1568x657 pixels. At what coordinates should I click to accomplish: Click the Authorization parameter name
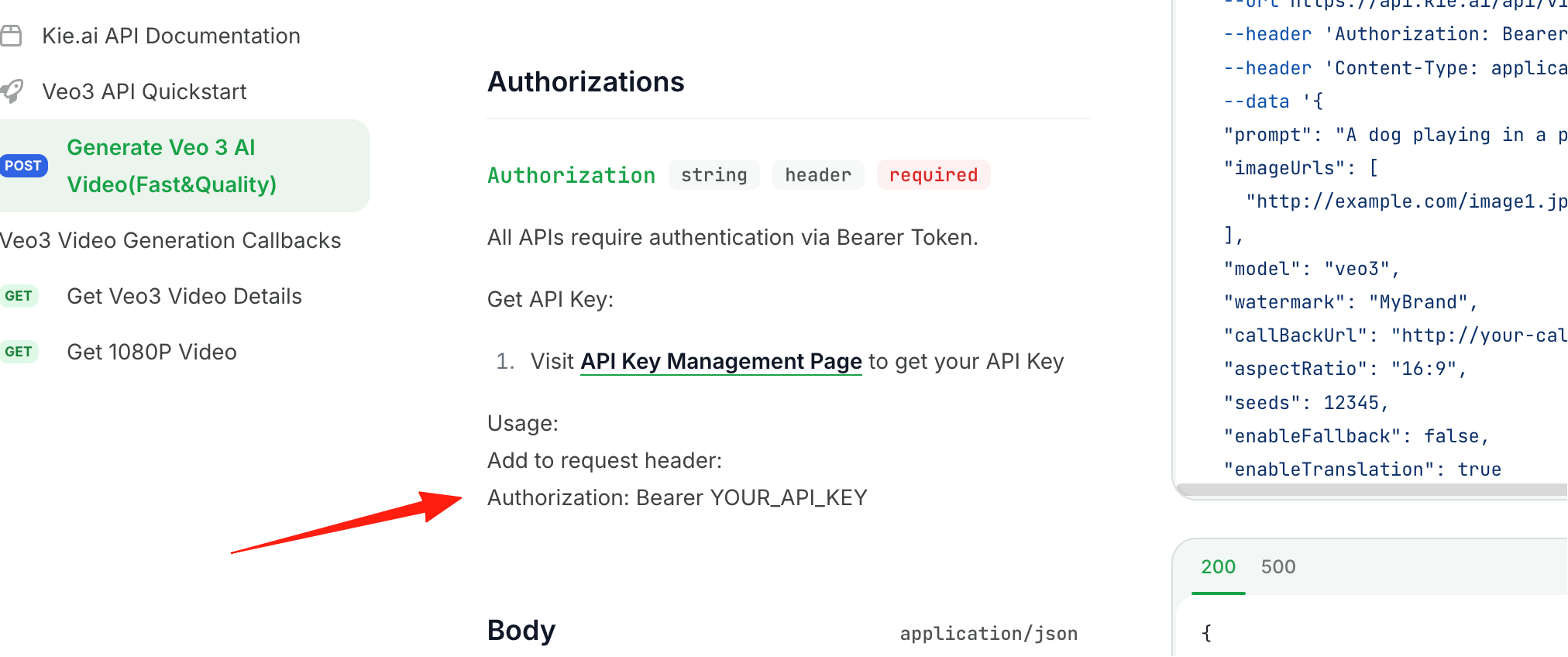(571, 175)
